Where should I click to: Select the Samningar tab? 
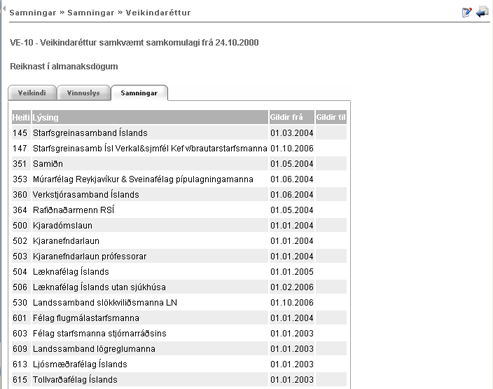point(139,93)
